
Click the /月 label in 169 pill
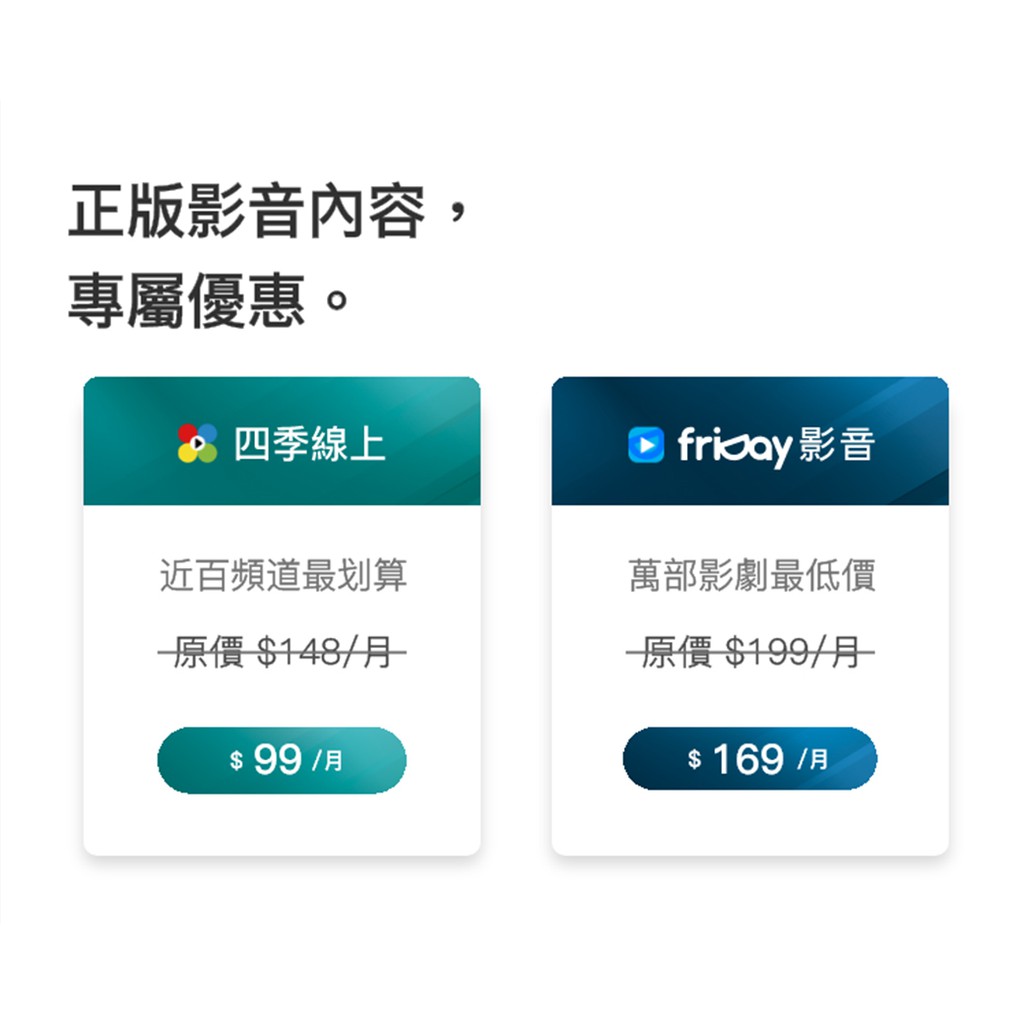(x=813, y=760)
